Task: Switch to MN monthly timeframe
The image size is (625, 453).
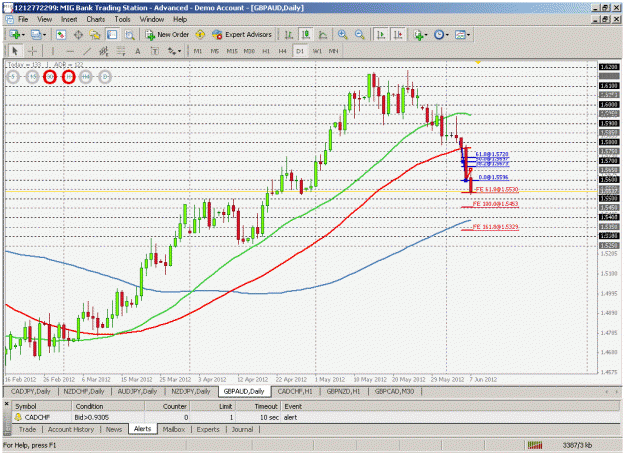Action: pos(333,51)
